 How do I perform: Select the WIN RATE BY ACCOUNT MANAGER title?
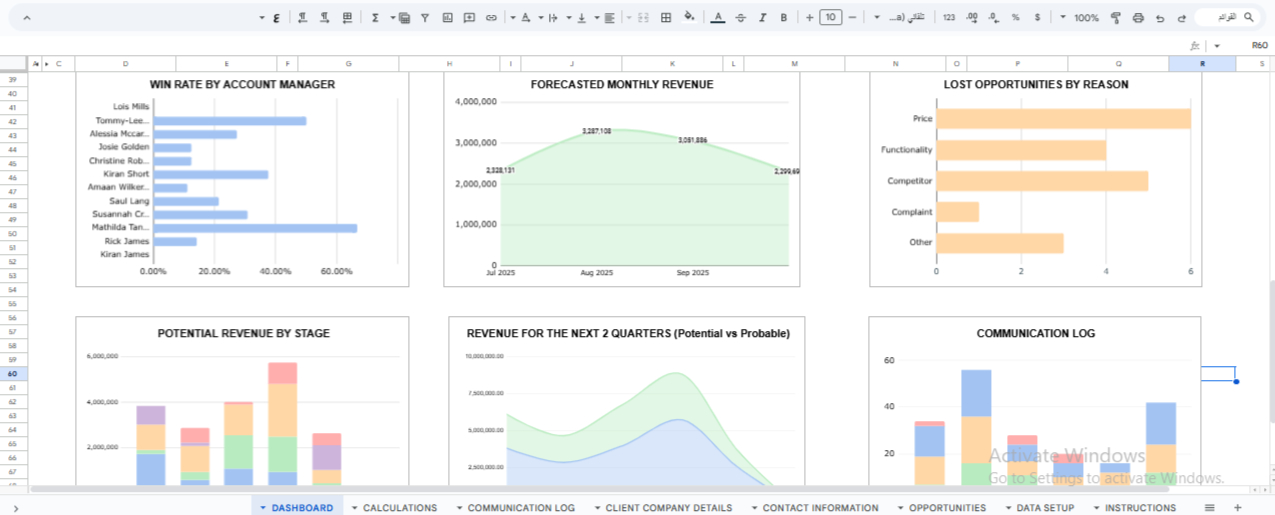[x=242, y=85]
